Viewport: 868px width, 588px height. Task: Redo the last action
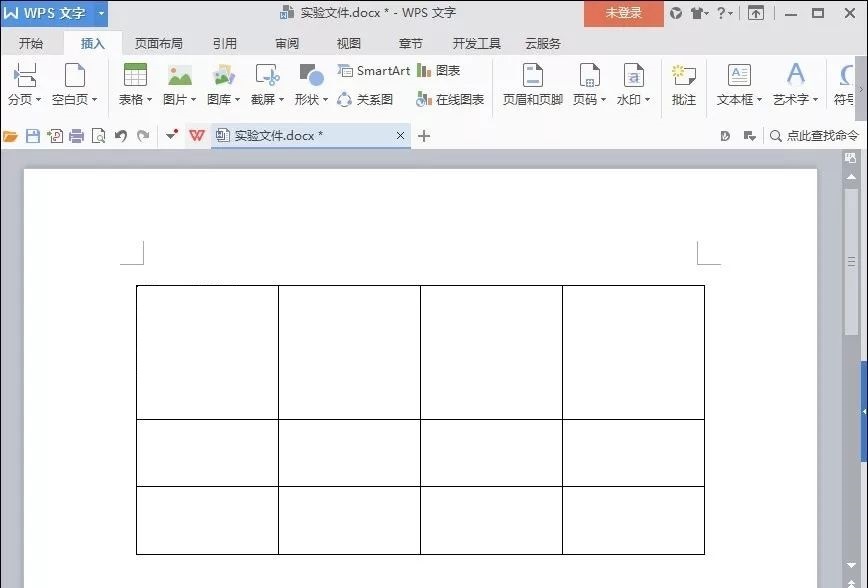[x=143, y=136]
